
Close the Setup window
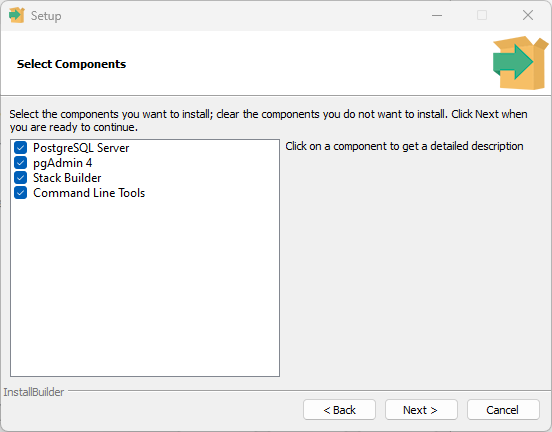[x=528, y=15]
